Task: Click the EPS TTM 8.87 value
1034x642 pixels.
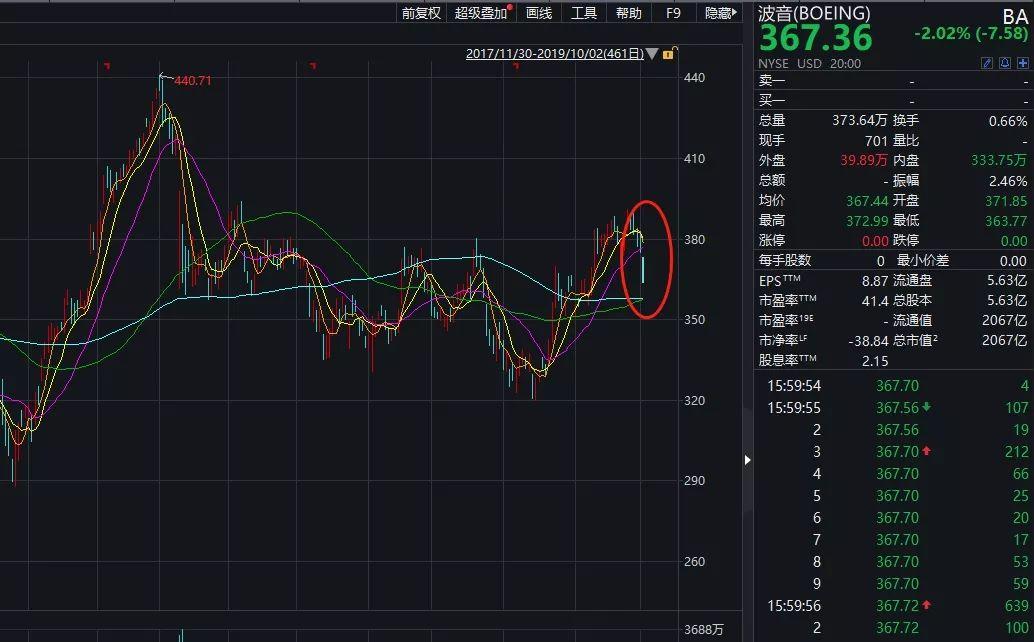Action: coord(874,281)
